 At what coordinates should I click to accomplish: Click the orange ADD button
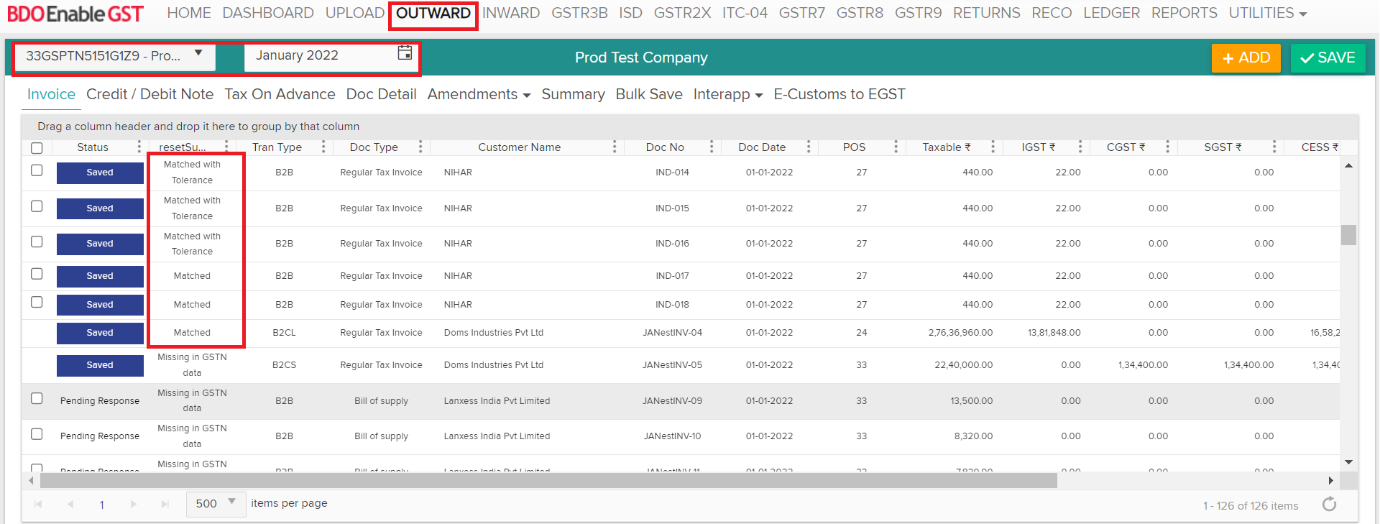[x=1245, y=58]
